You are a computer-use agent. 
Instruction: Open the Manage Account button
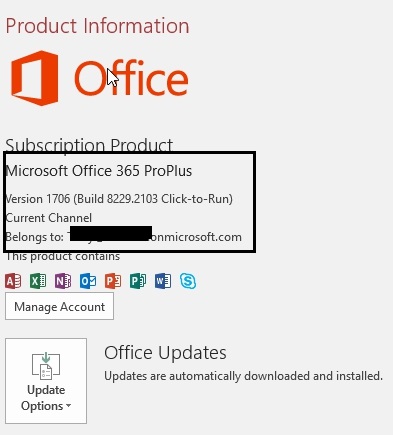(x=59, y=306)
